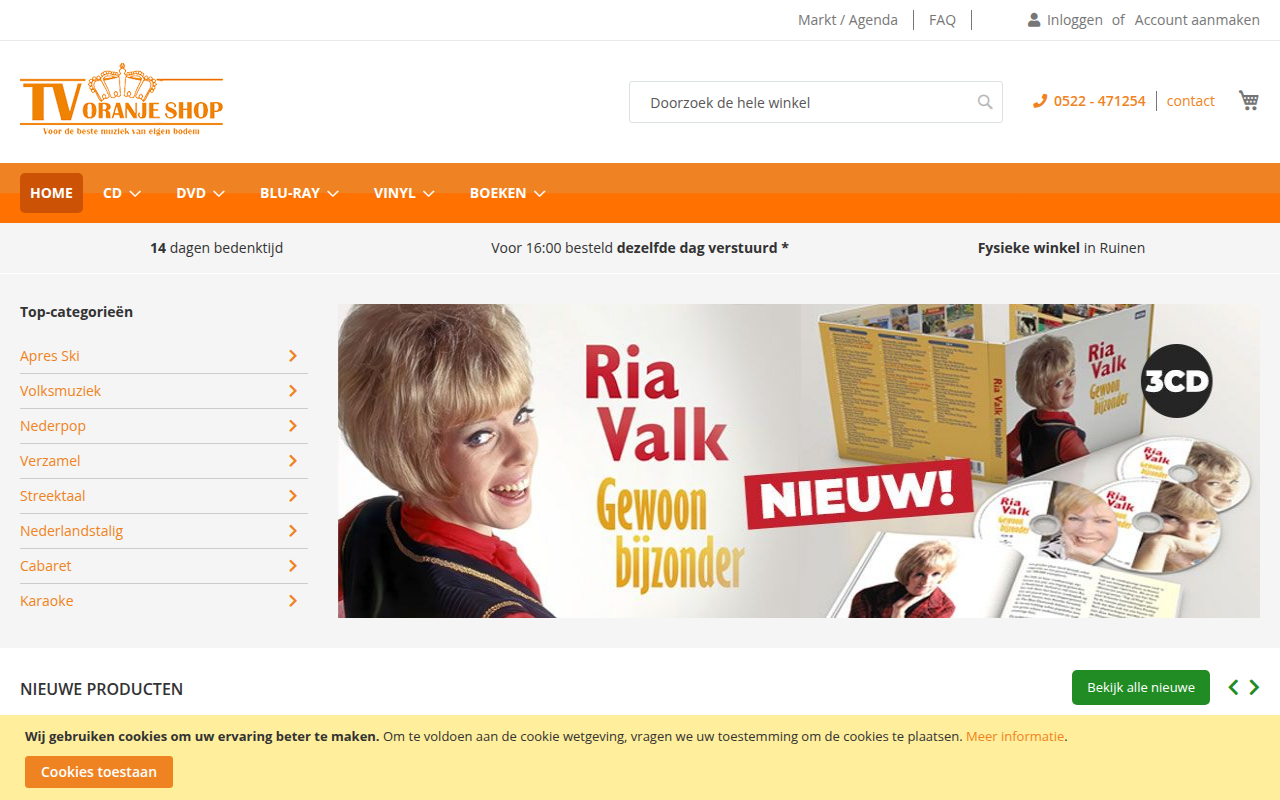Click chevron next to Apres Ski

coord(293,356)
